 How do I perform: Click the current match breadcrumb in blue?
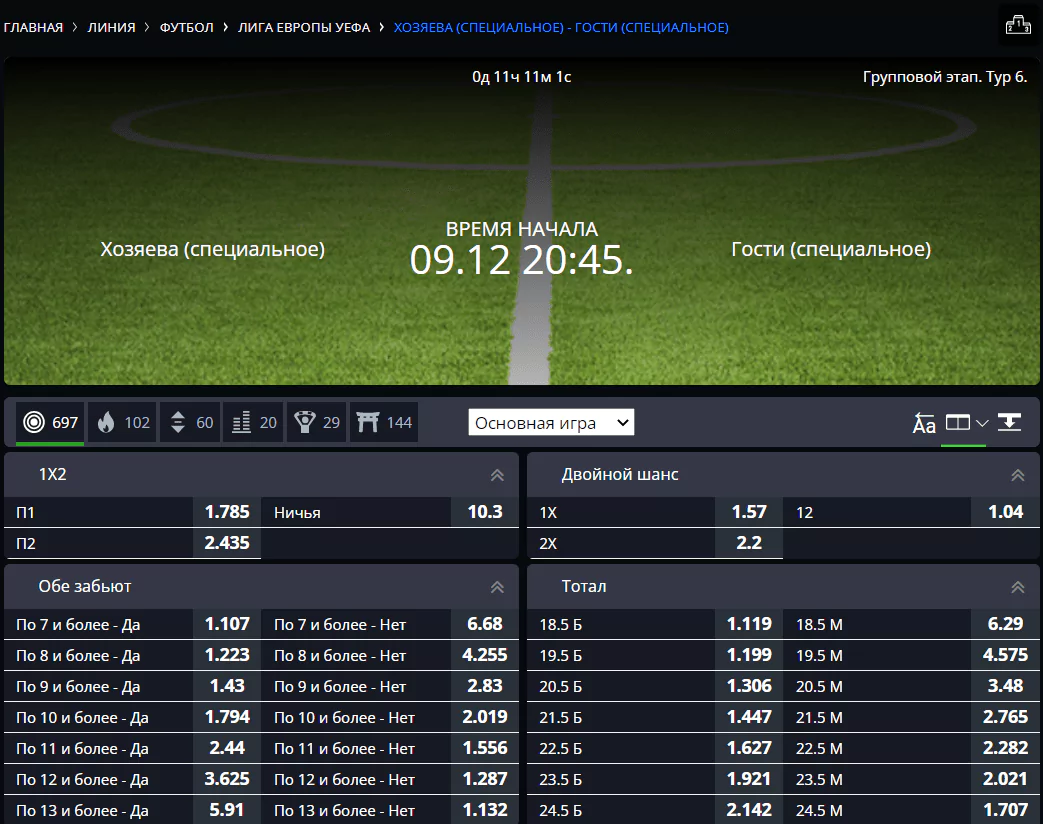pyautogui.click(x=561, y=27)
